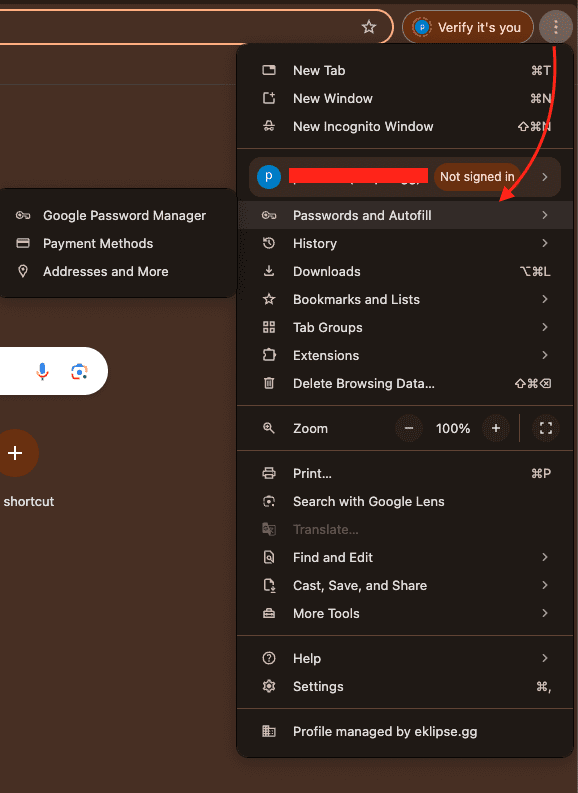This screenshot has height=793, width=578.
Task: Click the blue profile avatar P
Action: (269, 177)
